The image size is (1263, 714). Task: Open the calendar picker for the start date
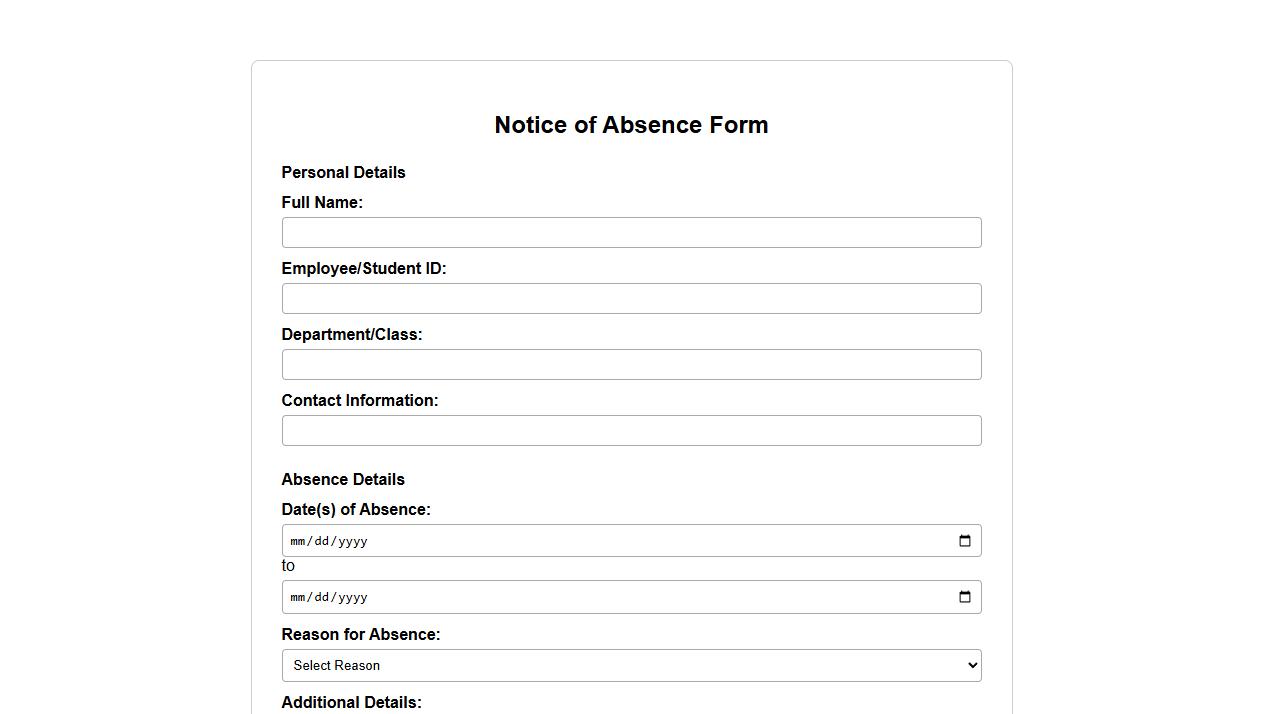[x=964, y=540]
